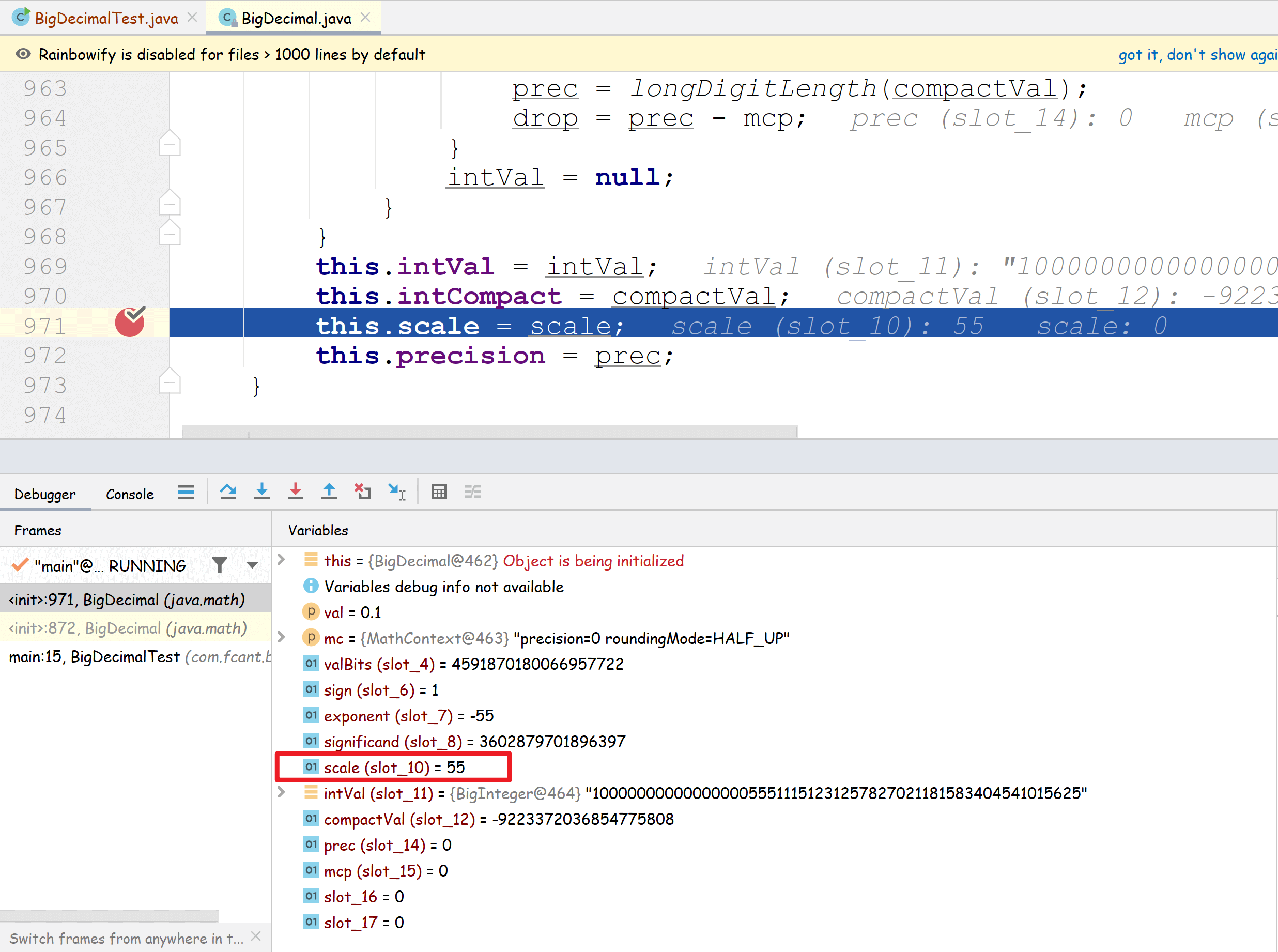This screenshot has height=952, width=1278.
Task: Switch to the Console tab
Action: point(130,494)
